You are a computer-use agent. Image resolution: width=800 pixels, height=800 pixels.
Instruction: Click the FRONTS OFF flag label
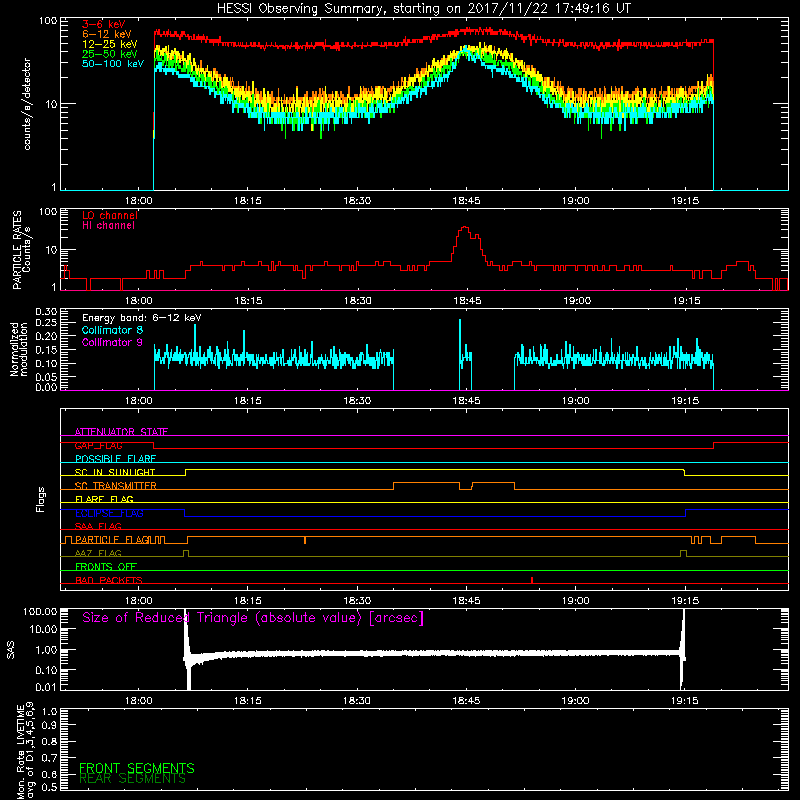(x=106, y=567)
